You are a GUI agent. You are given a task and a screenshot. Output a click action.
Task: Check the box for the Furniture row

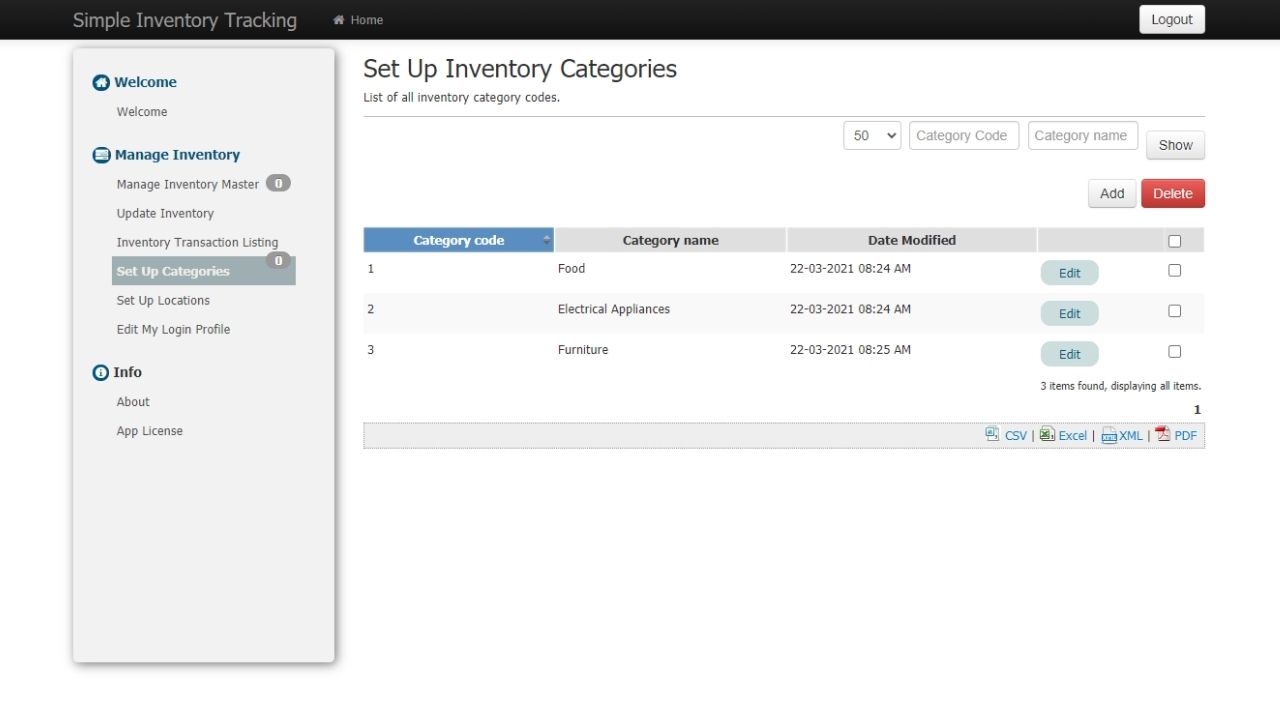click(1174, 352)
